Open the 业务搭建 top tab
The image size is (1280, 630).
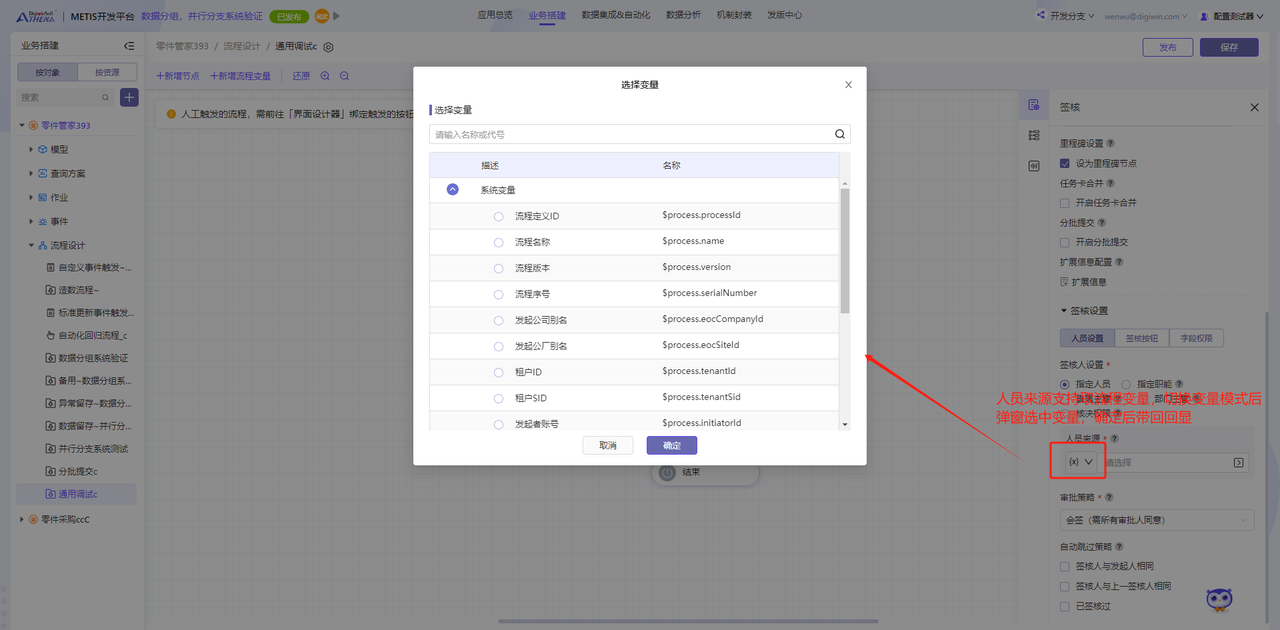(x=547, y=15)
